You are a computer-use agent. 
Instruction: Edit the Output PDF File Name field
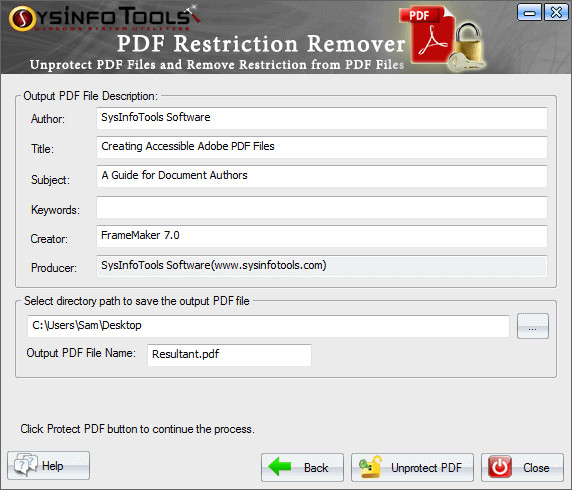click(x=229, y=355)
